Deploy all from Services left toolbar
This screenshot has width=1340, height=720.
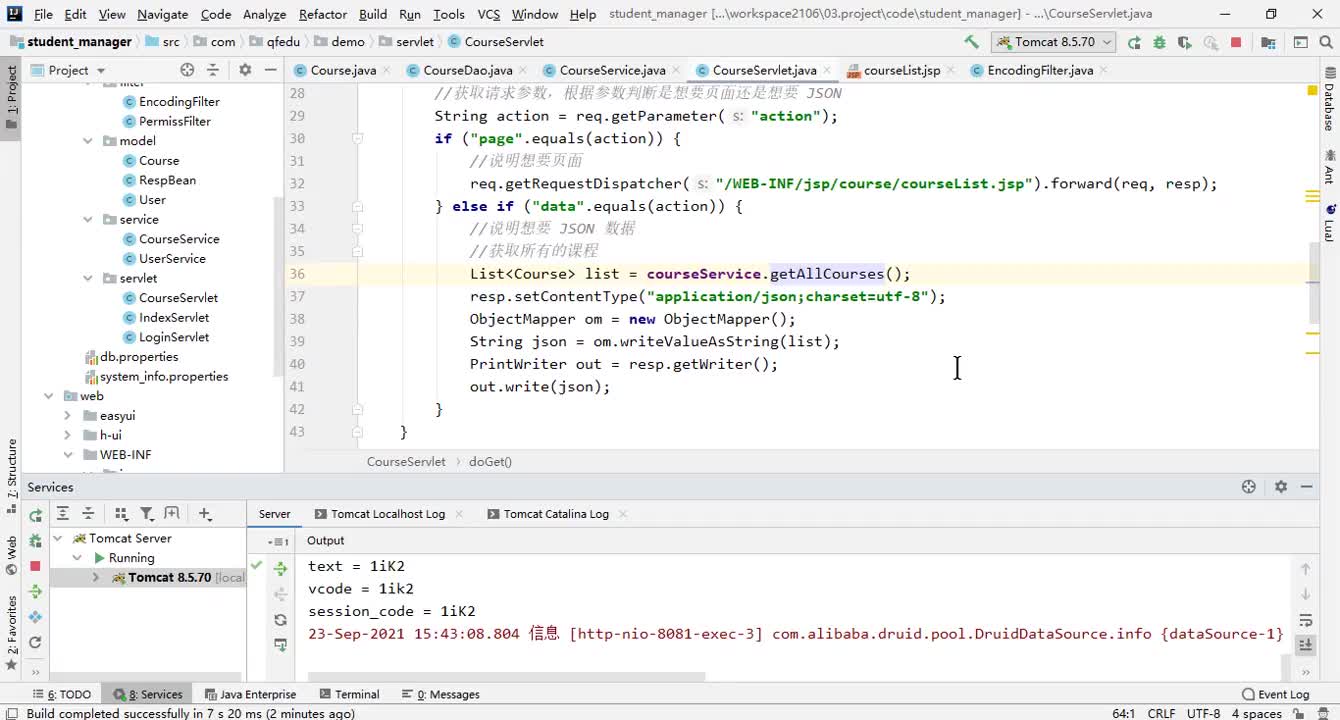35,591
